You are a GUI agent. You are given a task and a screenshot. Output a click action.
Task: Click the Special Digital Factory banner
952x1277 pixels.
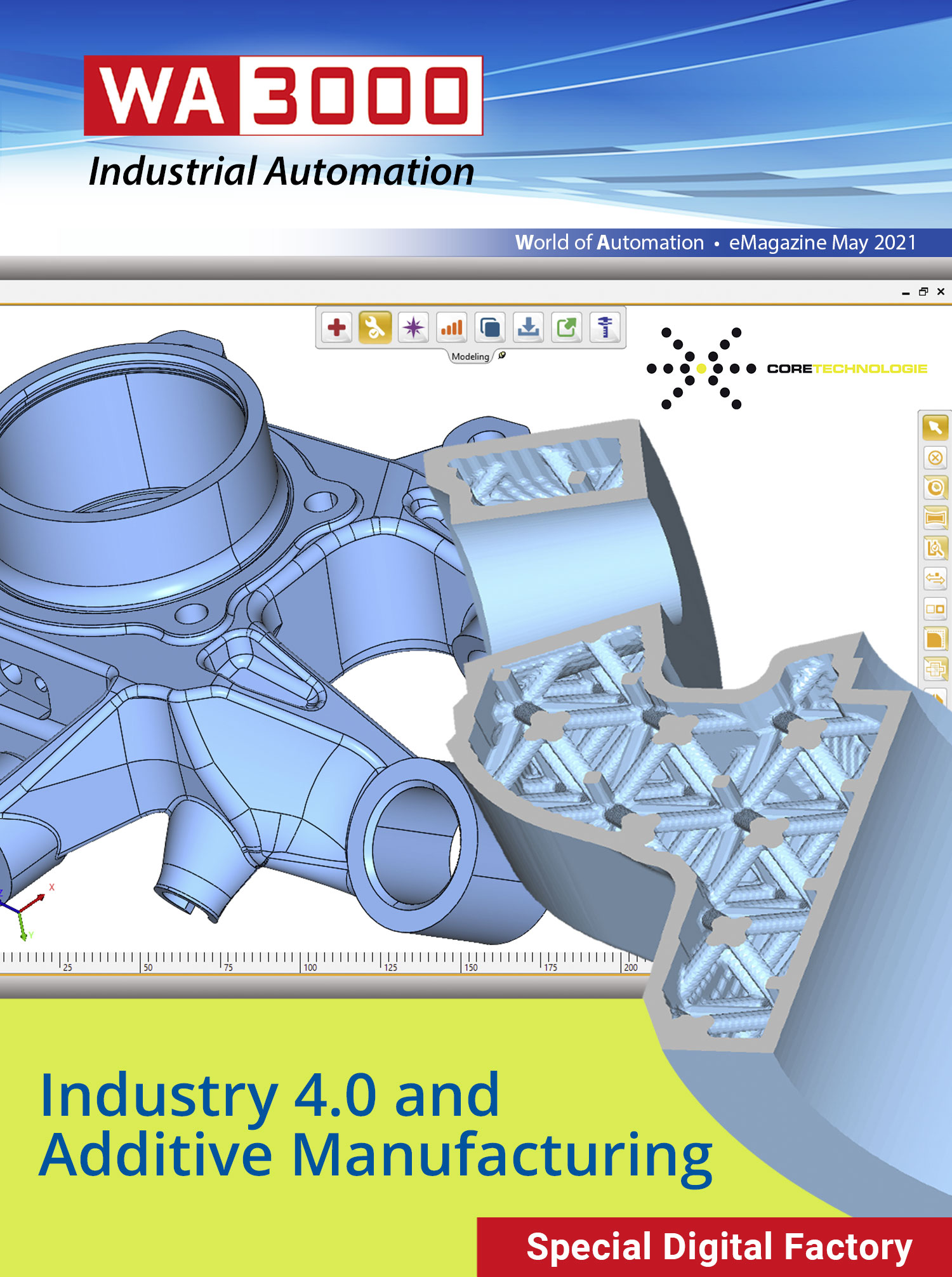tap(715, 1247)
